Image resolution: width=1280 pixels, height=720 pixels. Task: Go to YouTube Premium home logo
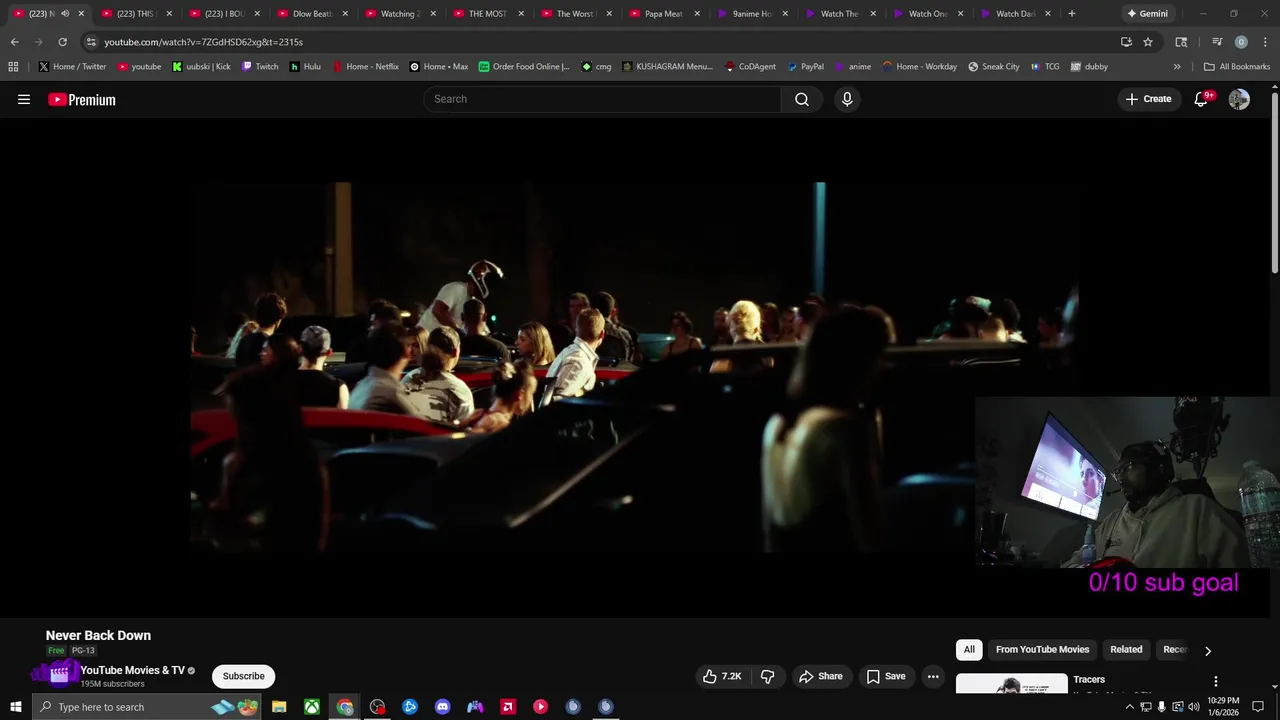pyautogui.click(x=82, y=99)
